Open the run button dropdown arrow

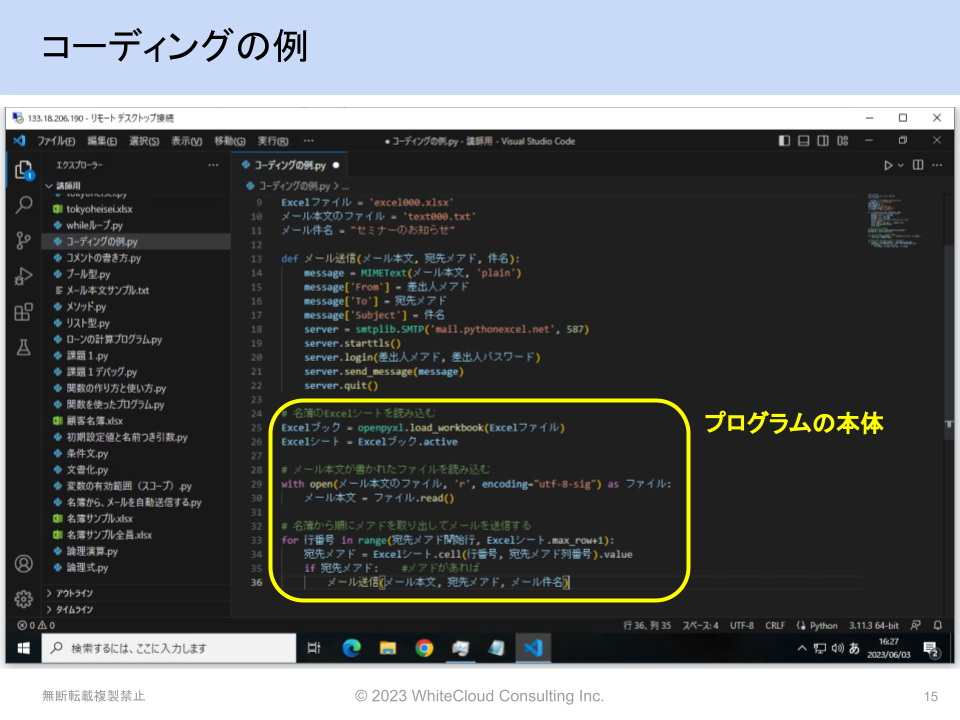(x=901, y=165)
